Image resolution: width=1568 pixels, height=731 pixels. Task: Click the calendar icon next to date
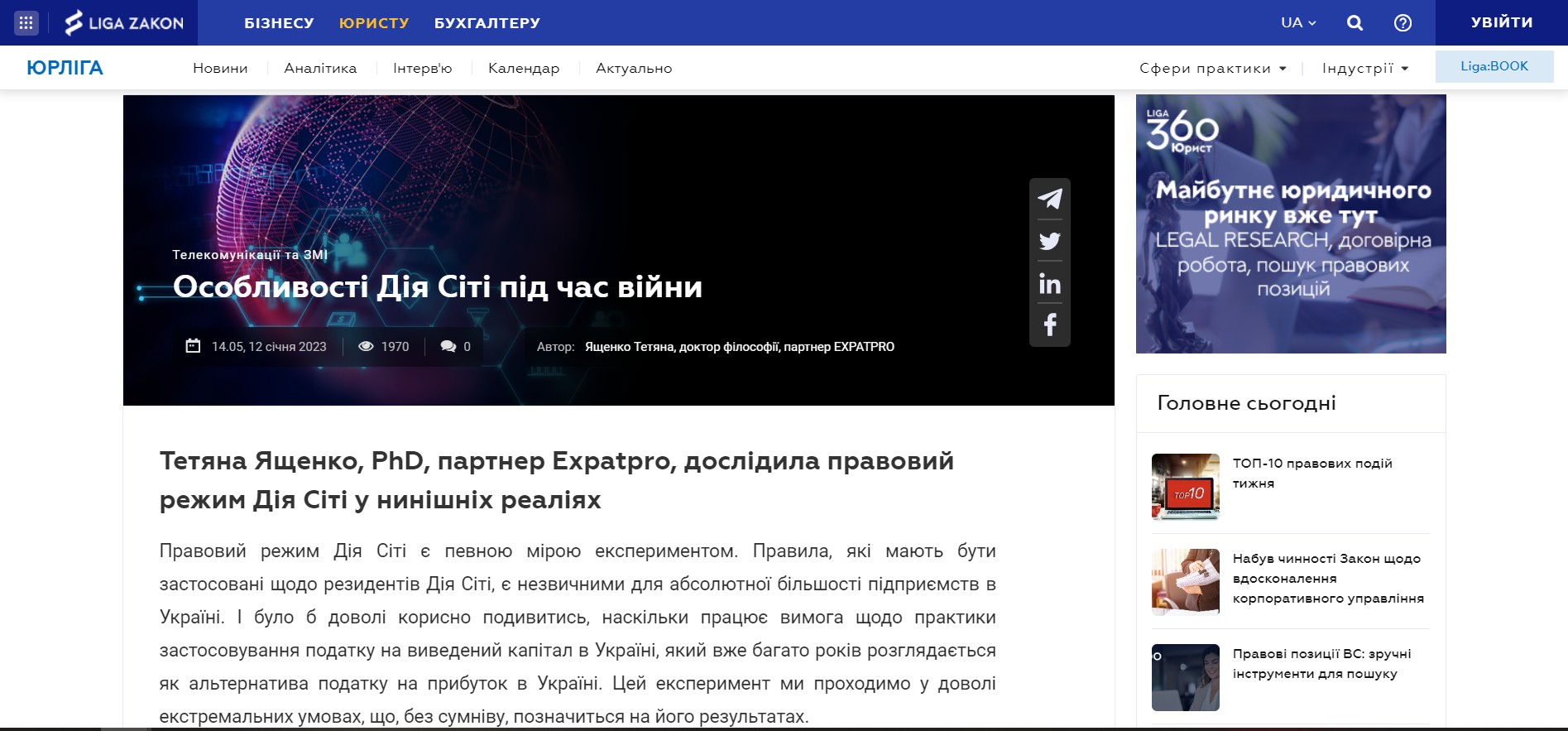[193, 346]
